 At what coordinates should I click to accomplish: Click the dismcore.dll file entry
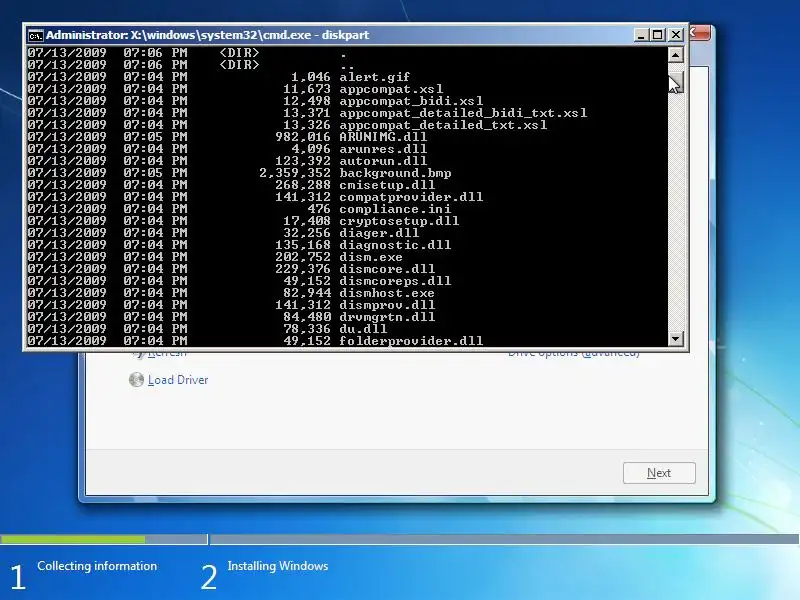pyautogui.click(x=387, y=269)
